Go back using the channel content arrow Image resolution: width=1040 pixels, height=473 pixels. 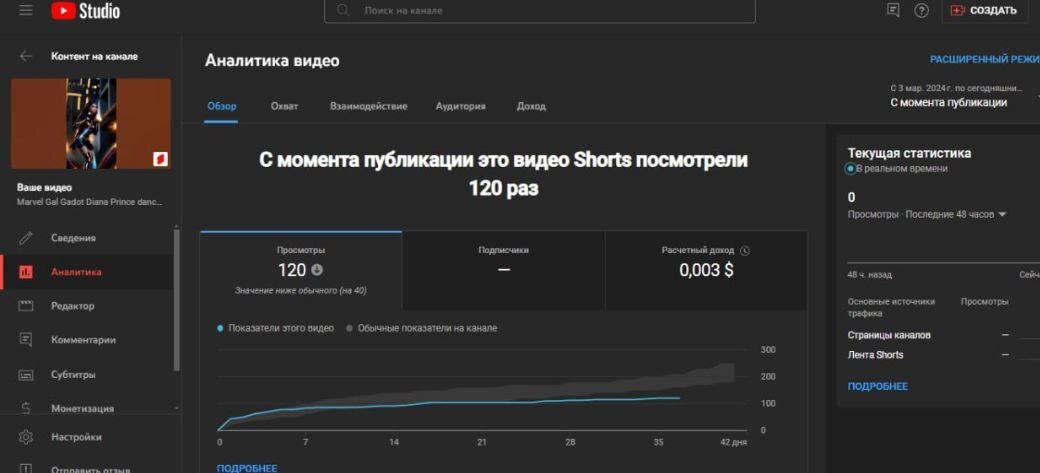tap(26, 57)
